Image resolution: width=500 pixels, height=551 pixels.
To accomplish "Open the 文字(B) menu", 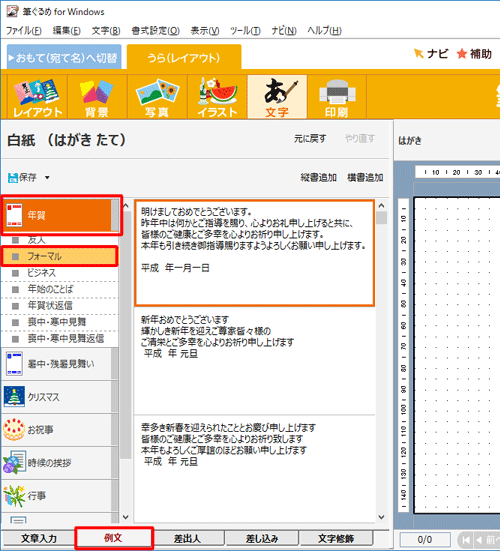I will 106,31.
